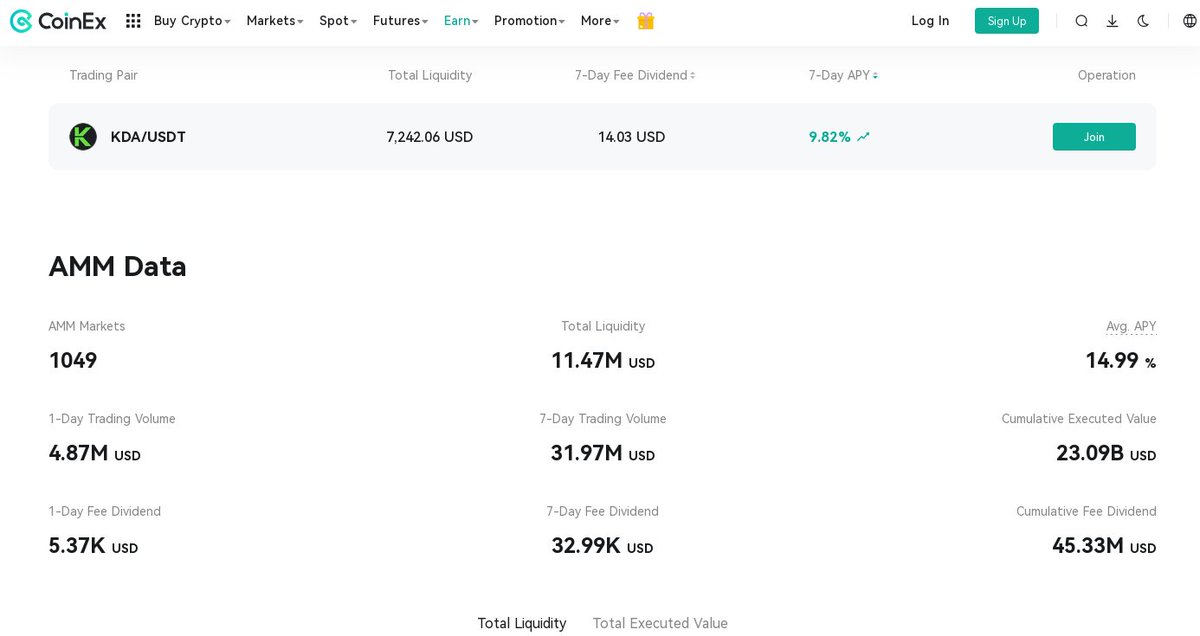Click the 14.03 USD dividend value

[632, 137]
